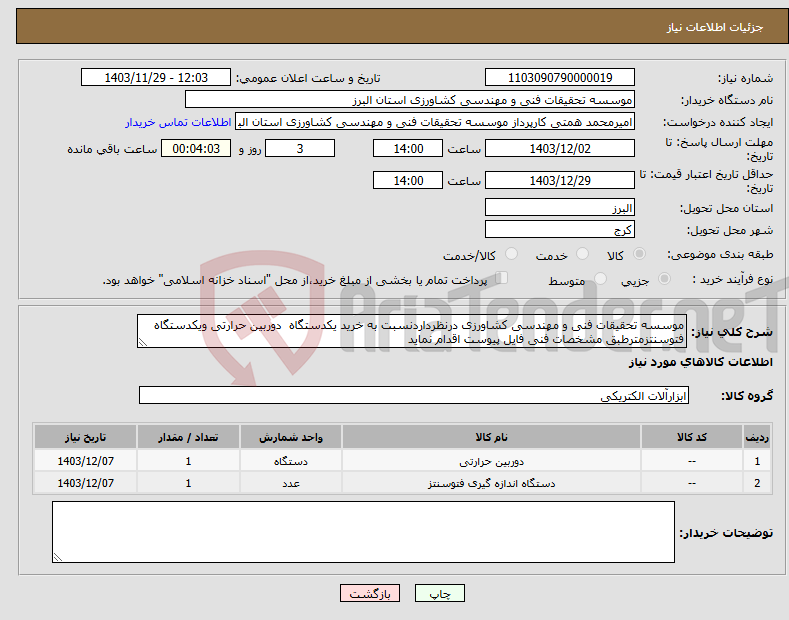Select the متوسط purchase type radio
Image resolution: width=789 pixels, height=620 pixels.
pos(600,279)
